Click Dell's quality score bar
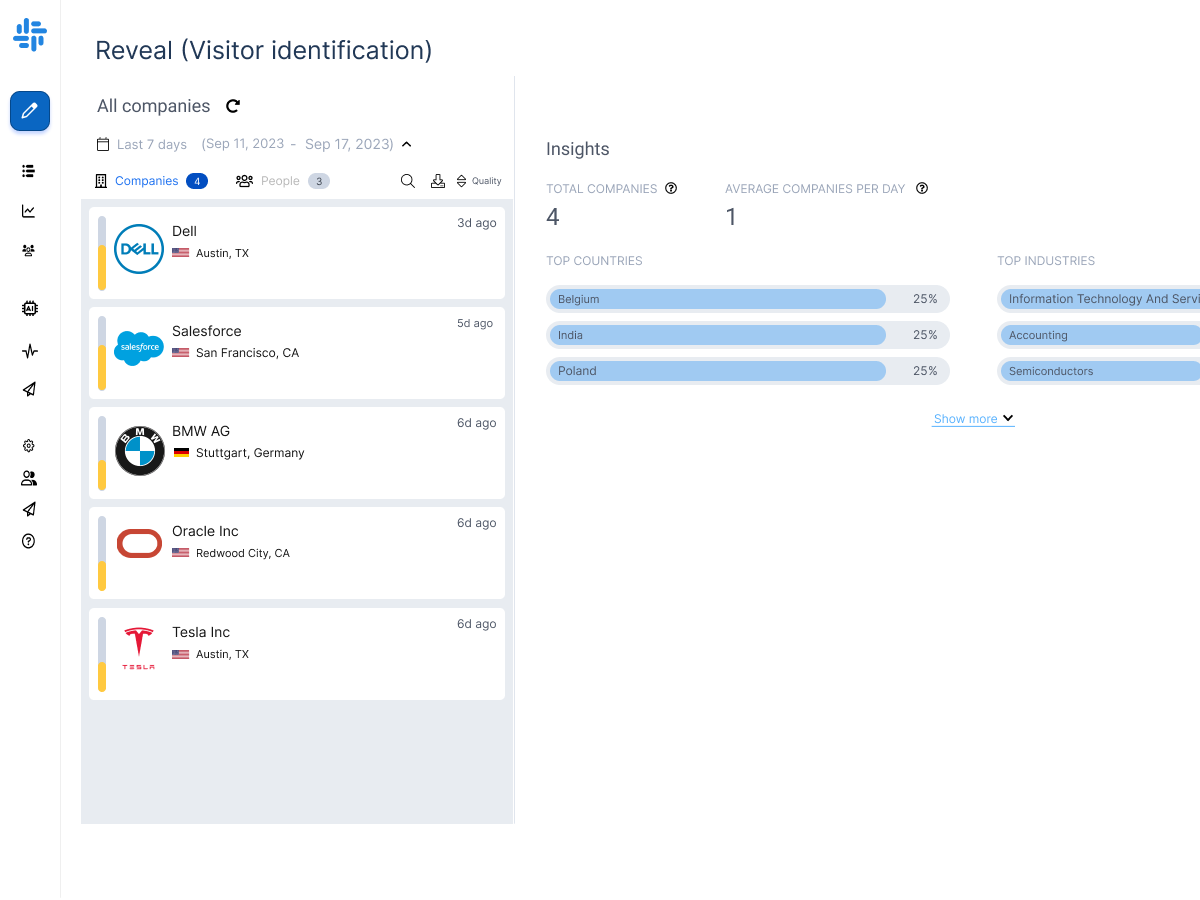This screenshot has height=900, width=1200. pos(102,253)
